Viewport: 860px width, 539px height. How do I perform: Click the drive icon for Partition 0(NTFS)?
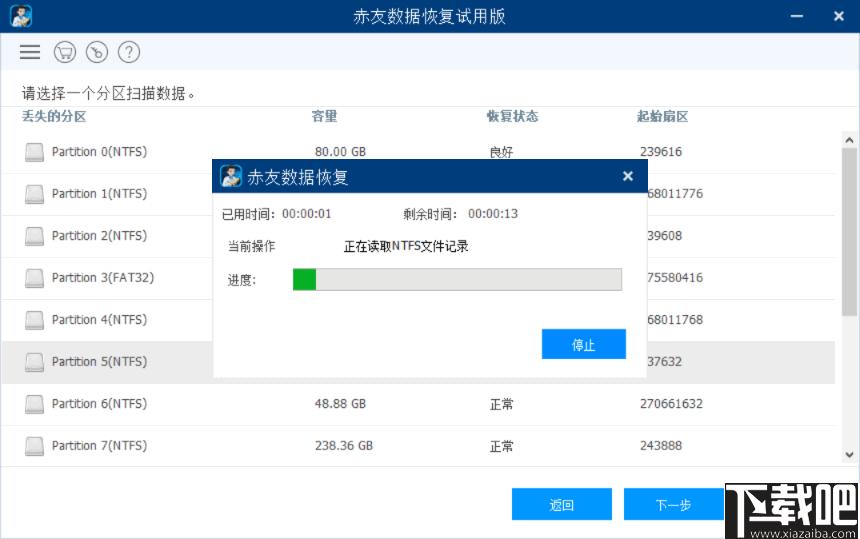tap(34, 152)
